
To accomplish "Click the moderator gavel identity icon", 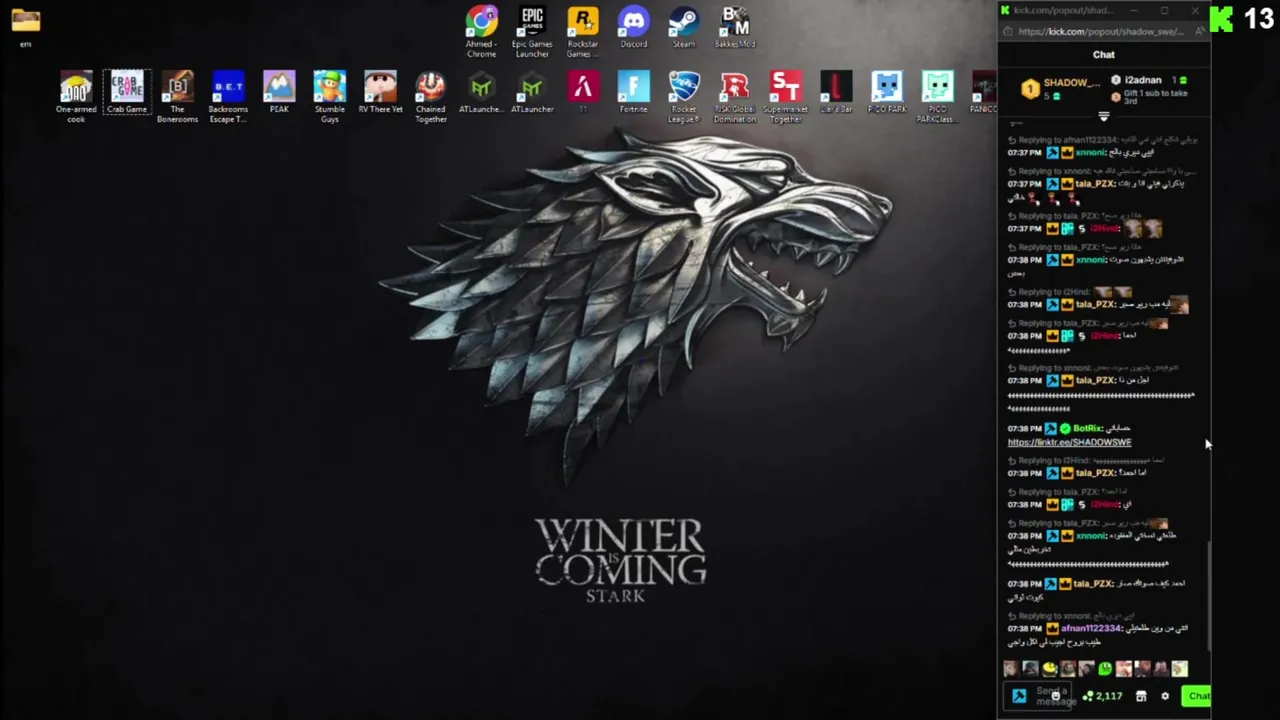I will (1019, 696).
